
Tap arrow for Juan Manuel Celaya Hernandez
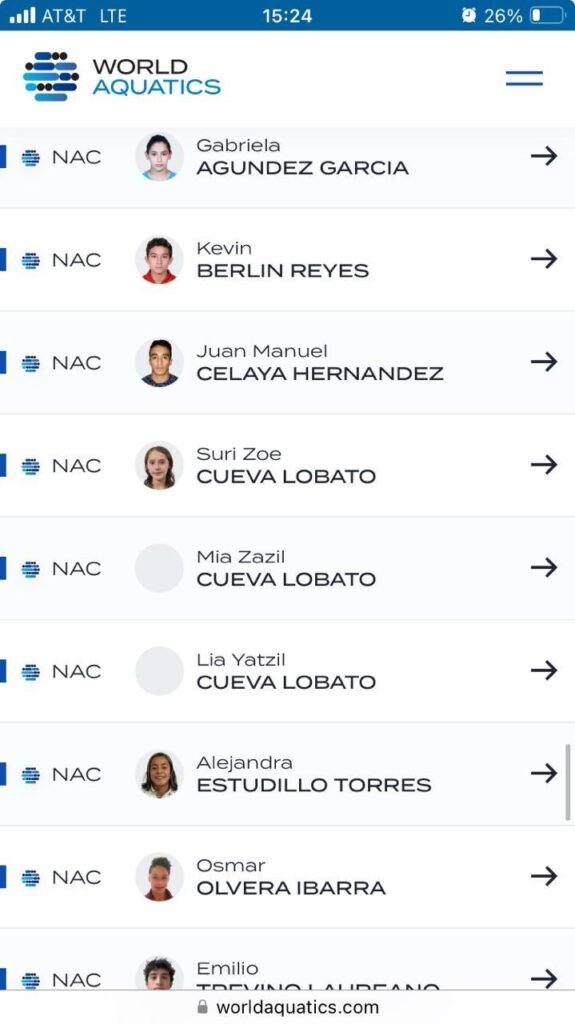(544, 362)
